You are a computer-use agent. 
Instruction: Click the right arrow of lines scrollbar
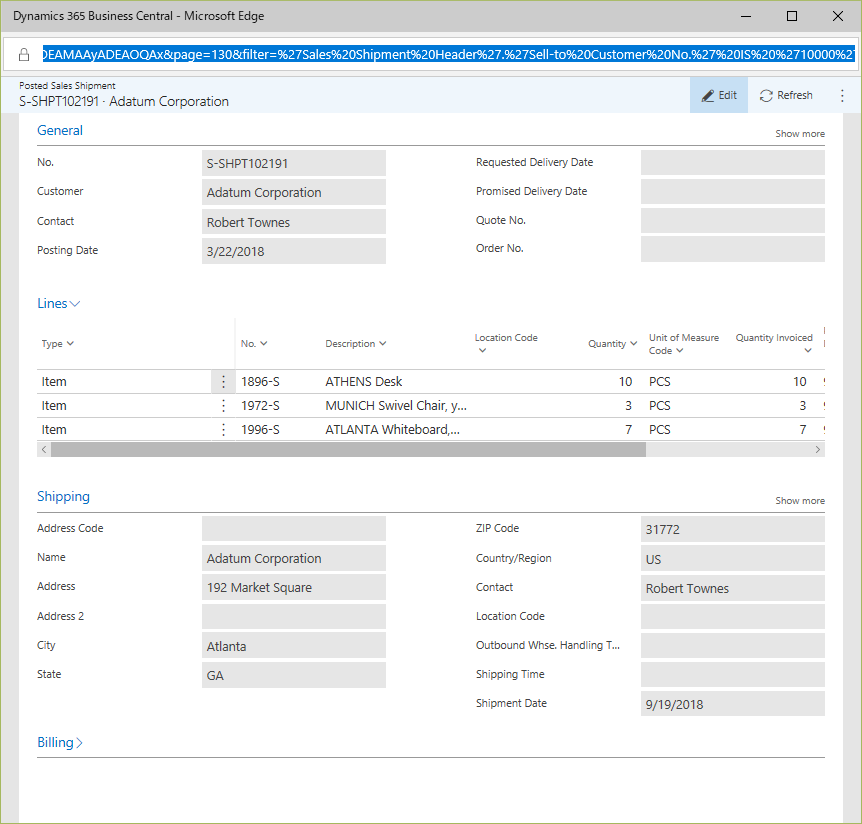[x=817, y=450]
